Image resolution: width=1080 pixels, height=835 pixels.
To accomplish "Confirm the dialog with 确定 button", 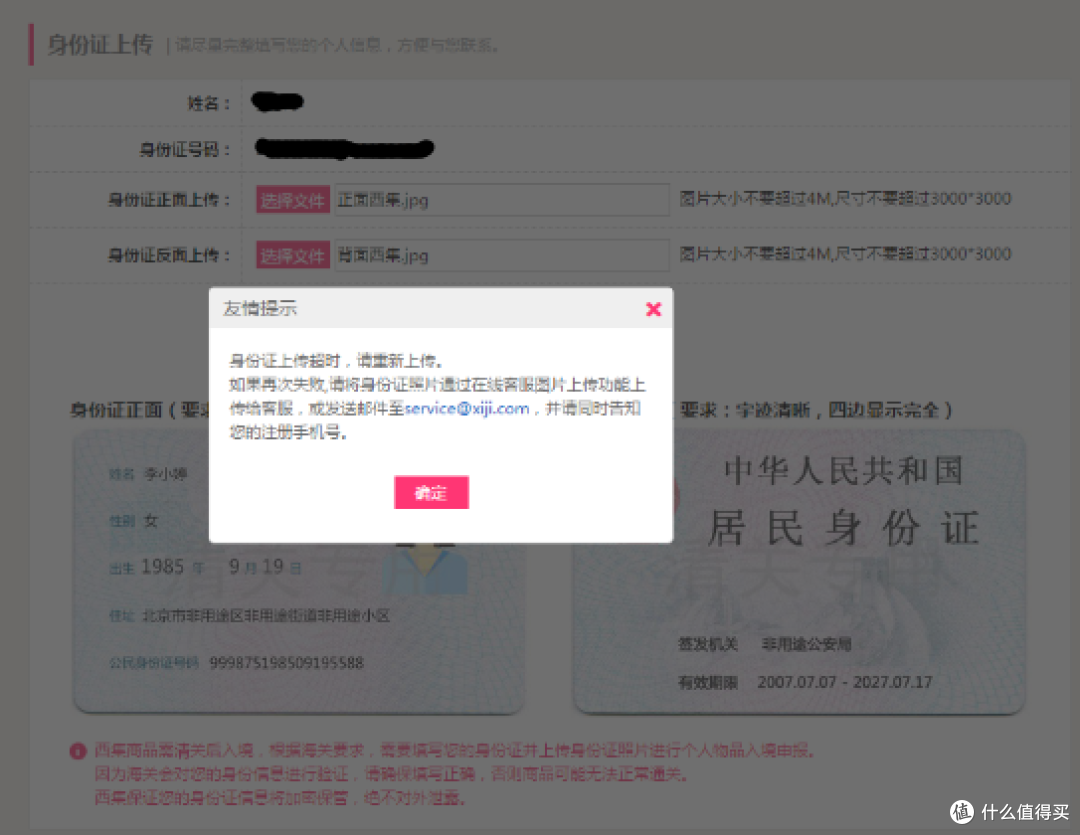I will [x=431, y=492].
